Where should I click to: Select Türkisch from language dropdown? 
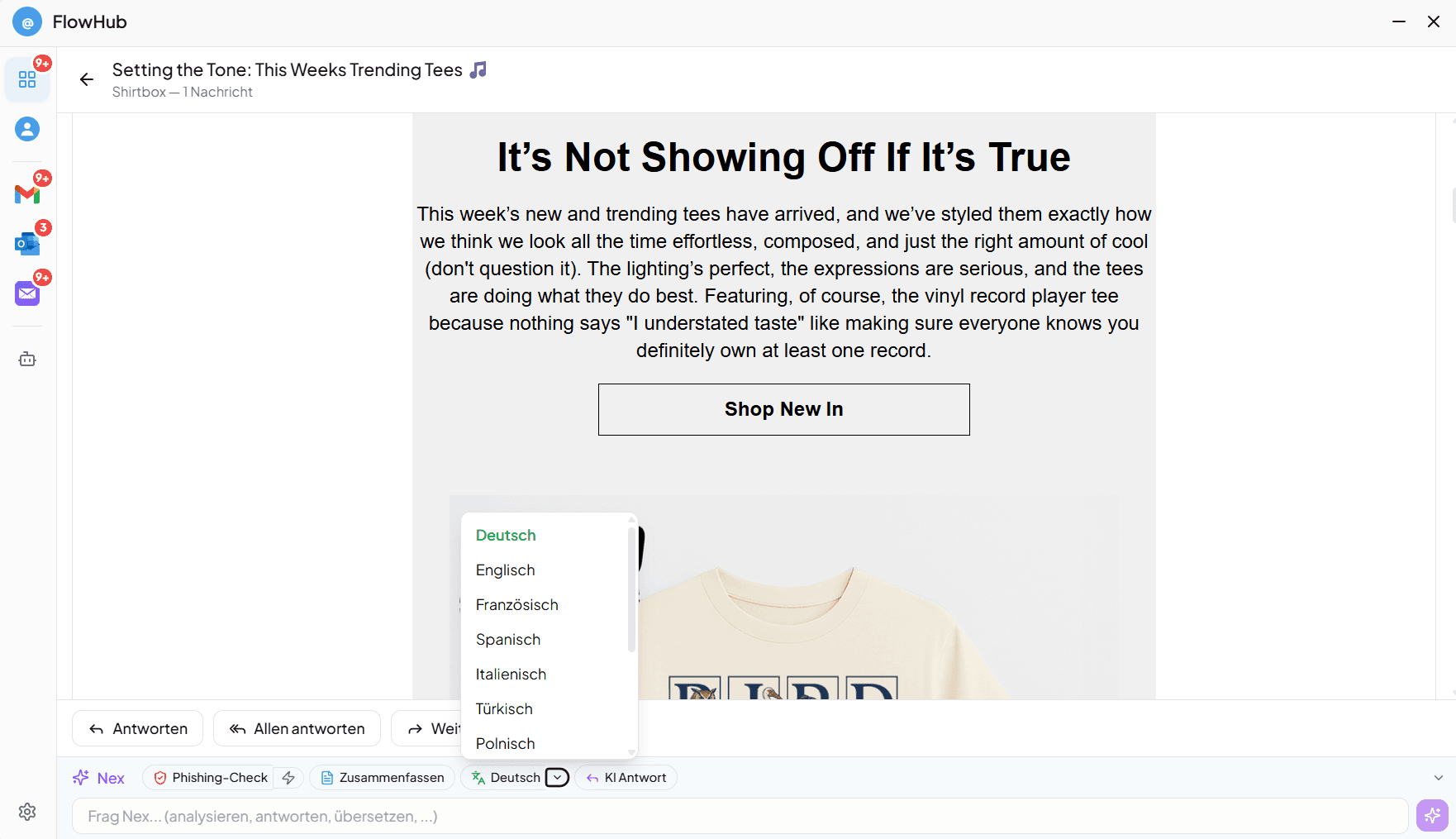504,709
